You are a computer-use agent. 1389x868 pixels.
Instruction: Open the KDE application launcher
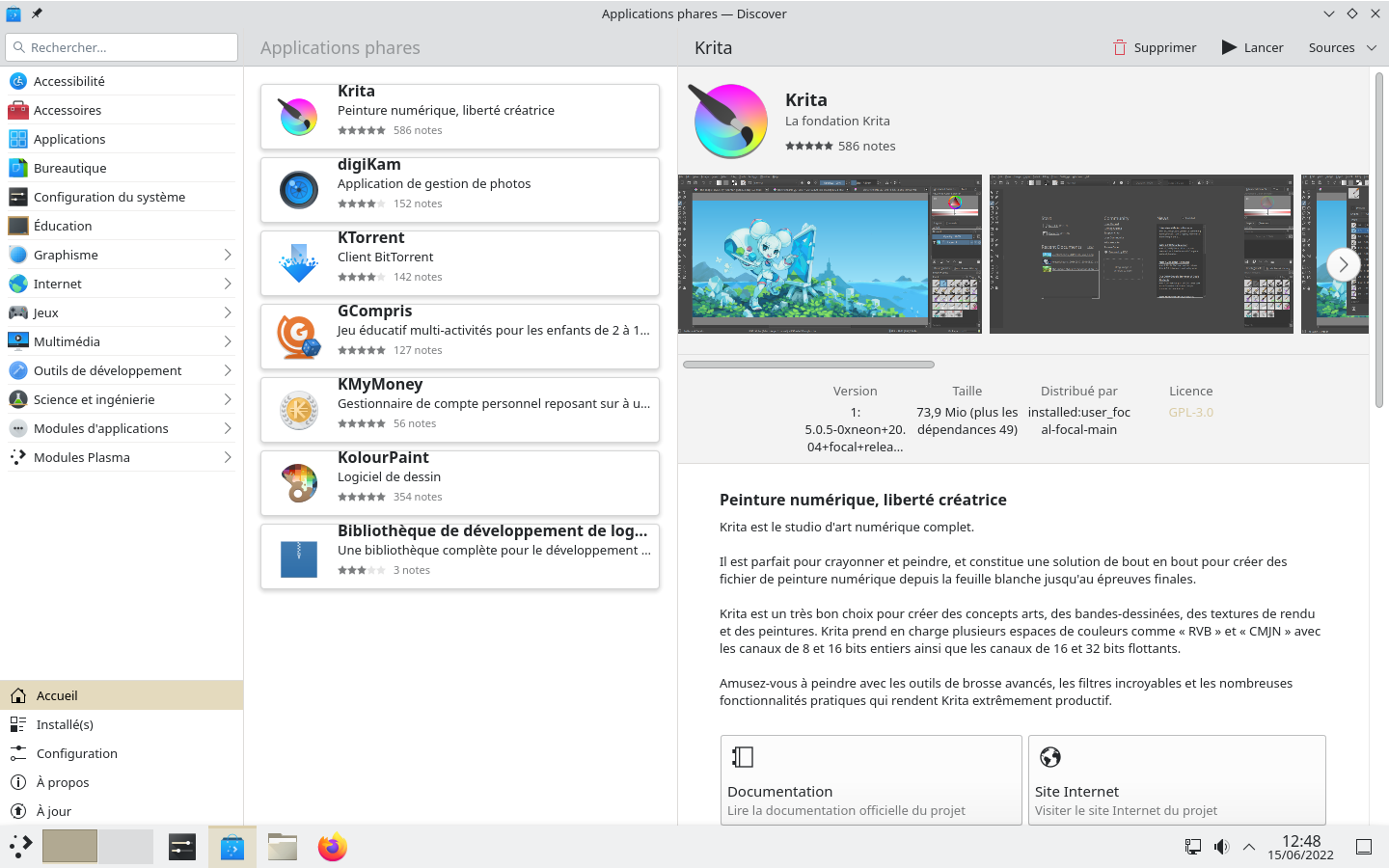point(20,847)
